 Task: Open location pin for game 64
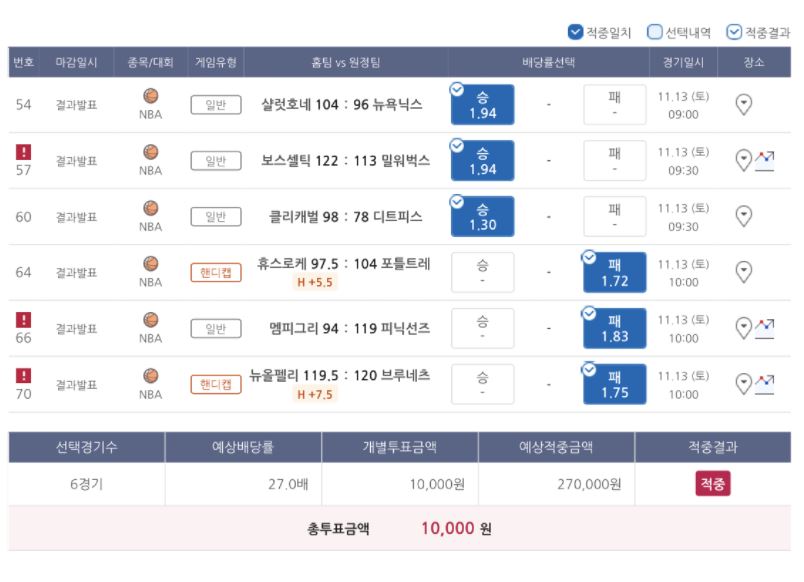(743, 272)
